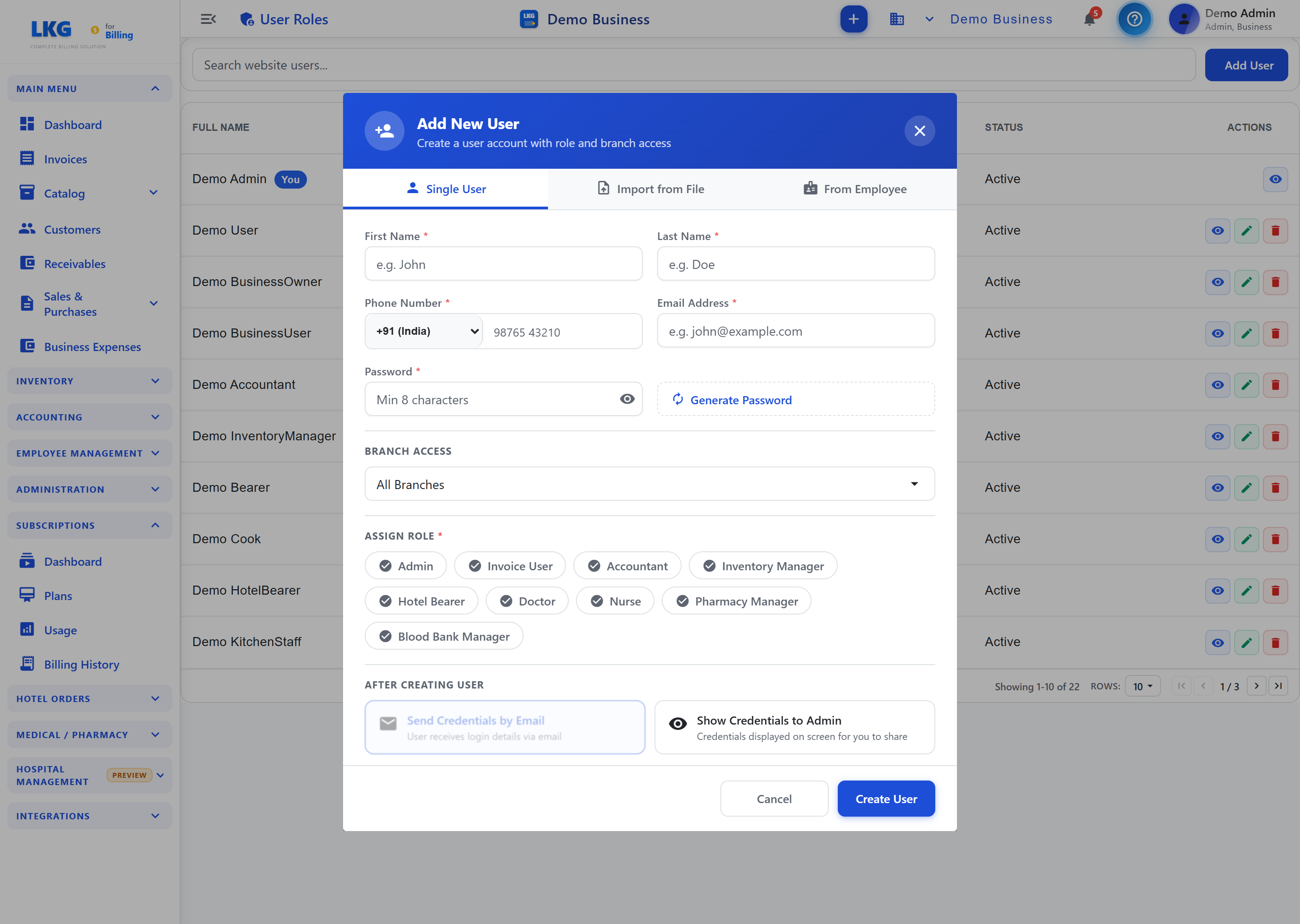Select the Doctor role chip
Image resolution: width=1300 pixels, height=924 pixels.
click(x=526, y=601)
